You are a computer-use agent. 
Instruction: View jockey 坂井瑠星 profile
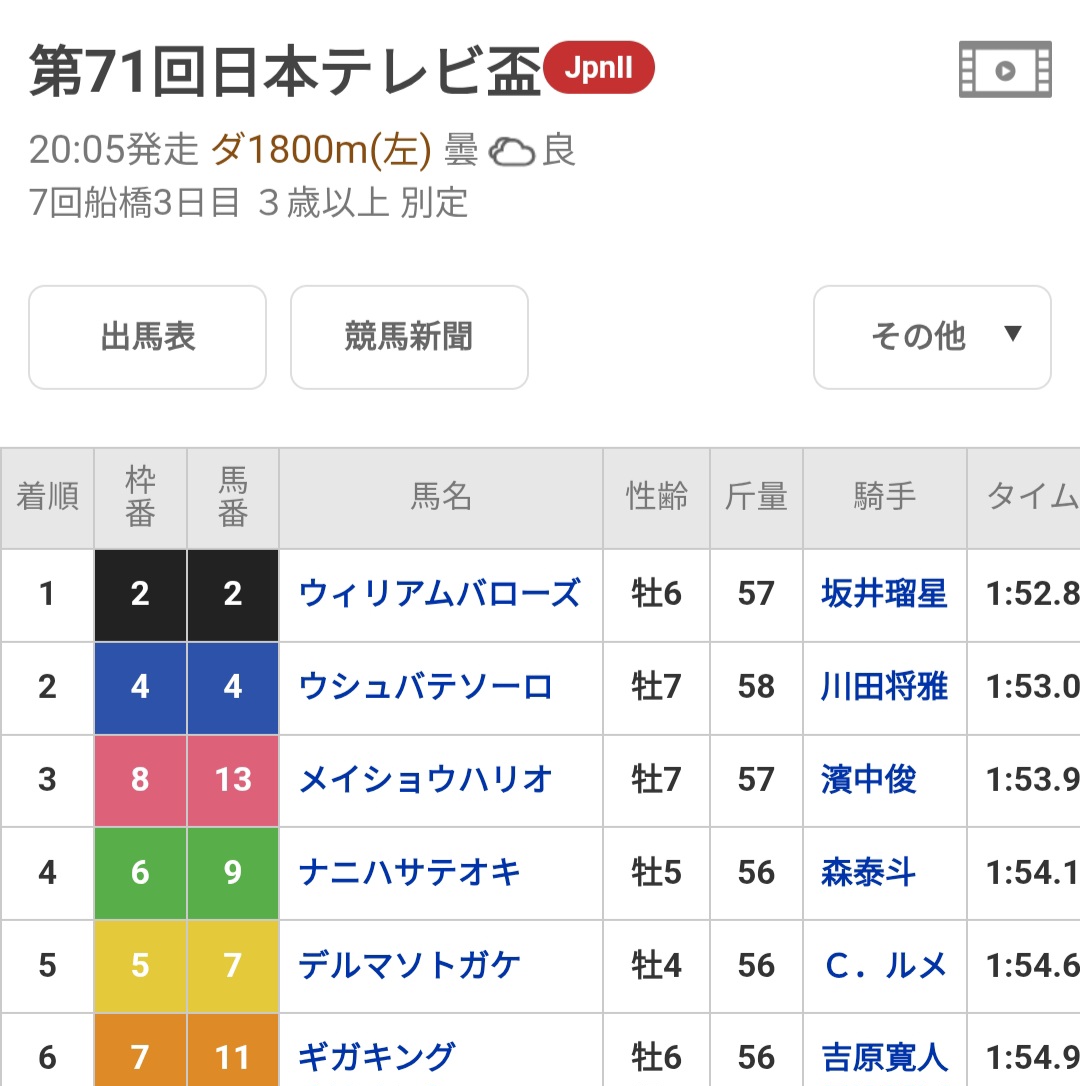(883, 594)
